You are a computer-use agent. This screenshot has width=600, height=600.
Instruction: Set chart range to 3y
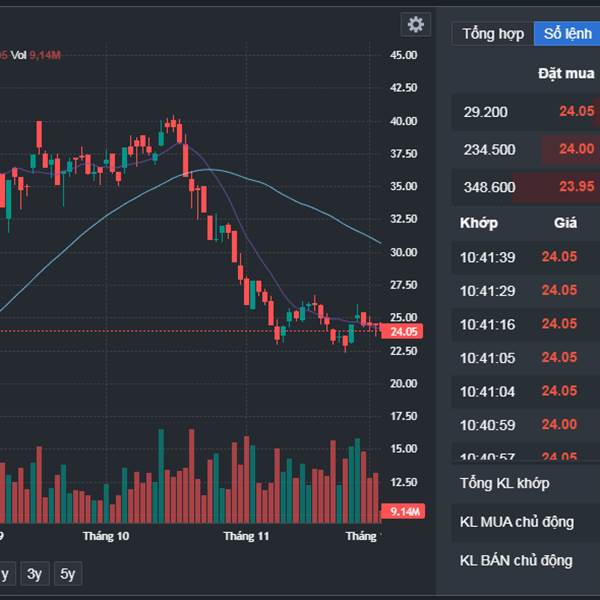pos(34,573)
